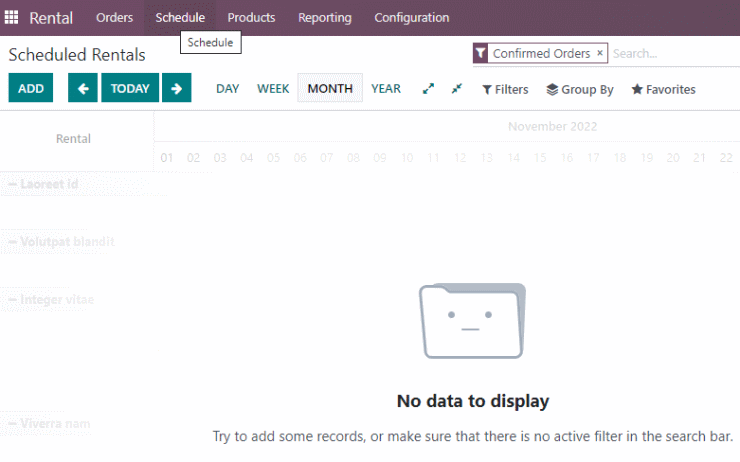This screenshot has height=462, width=740.
Task: Remove the Confirmed Orders filter
Action: pos(600,53)
